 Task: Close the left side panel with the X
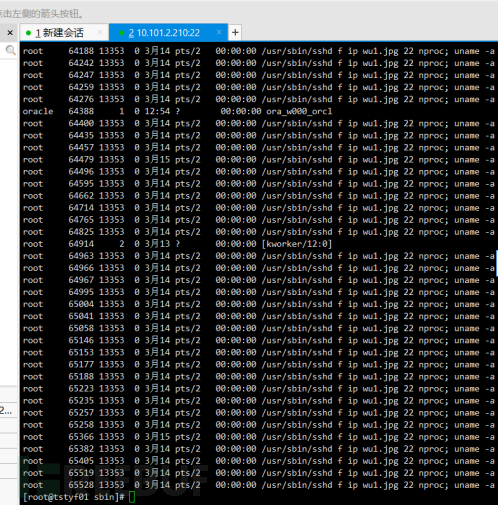10,33
